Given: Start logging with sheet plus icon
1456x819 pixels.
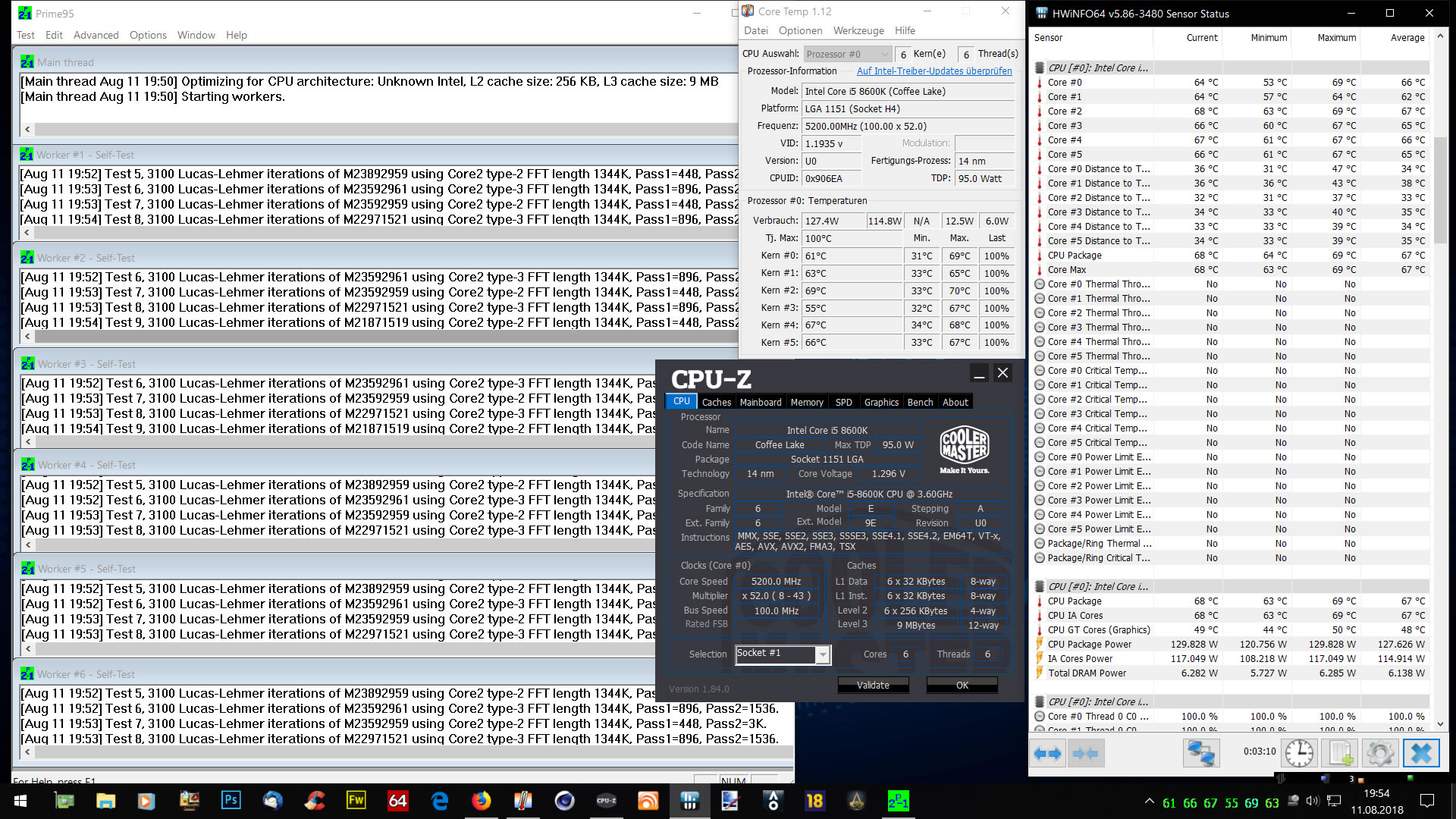Looking at the screenshot, I should click(x=1339, y=754).
